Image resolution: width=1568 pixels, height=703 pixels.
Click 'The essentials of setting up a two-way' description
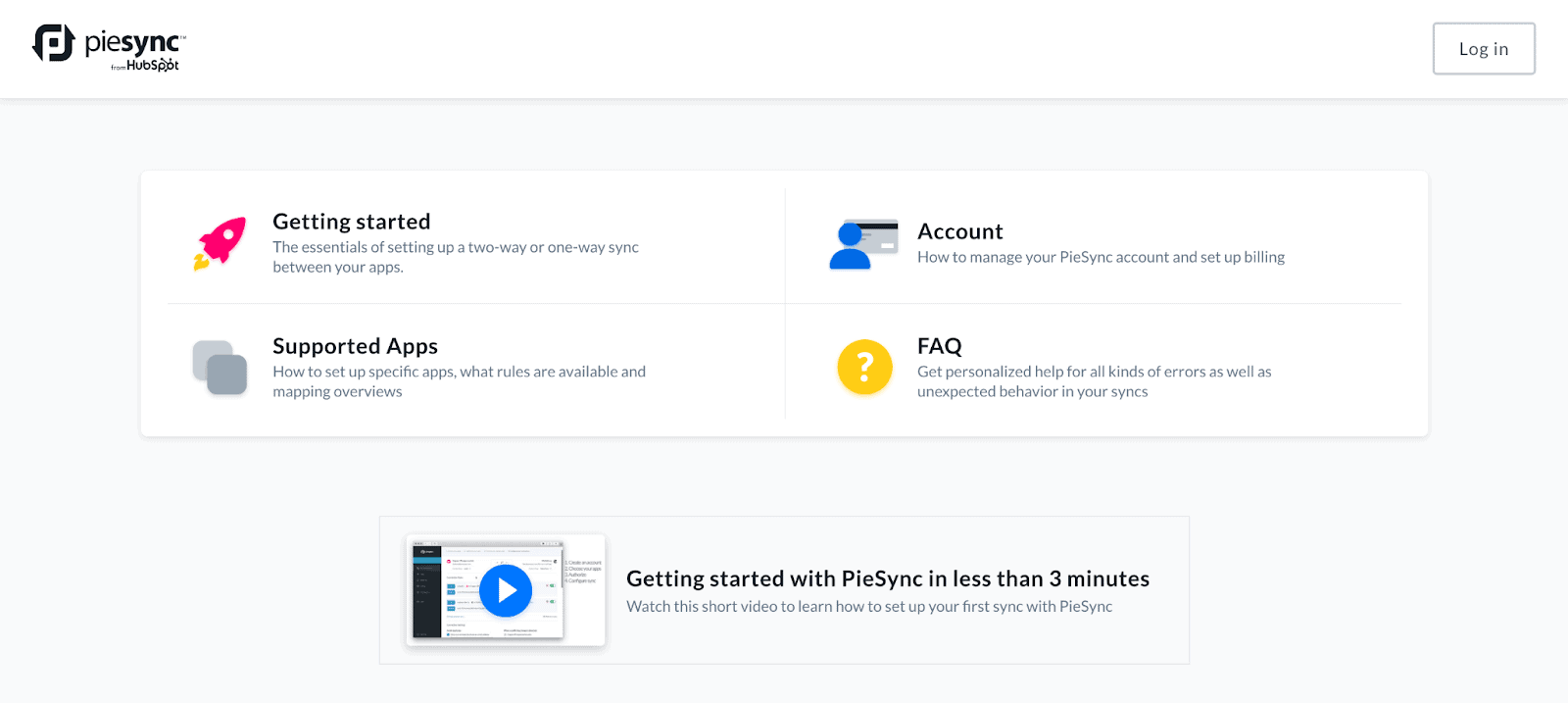pos(456,257)
